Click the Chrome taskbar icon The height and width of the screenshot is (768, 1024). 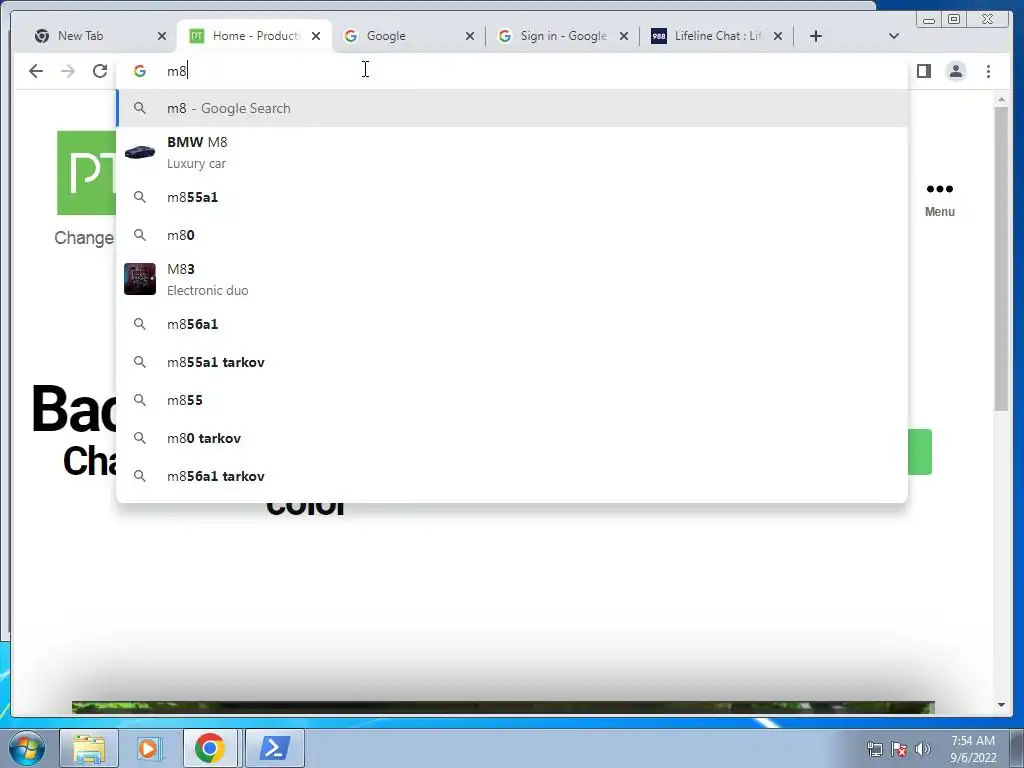[x=210, y=748]
